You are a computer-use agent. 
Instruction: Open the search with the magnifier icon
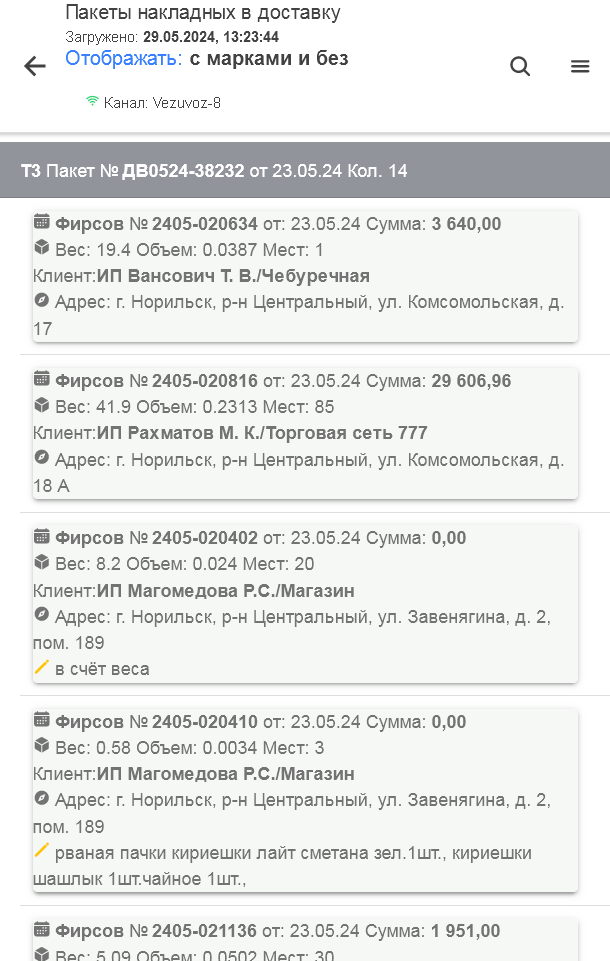pos(520,66)
